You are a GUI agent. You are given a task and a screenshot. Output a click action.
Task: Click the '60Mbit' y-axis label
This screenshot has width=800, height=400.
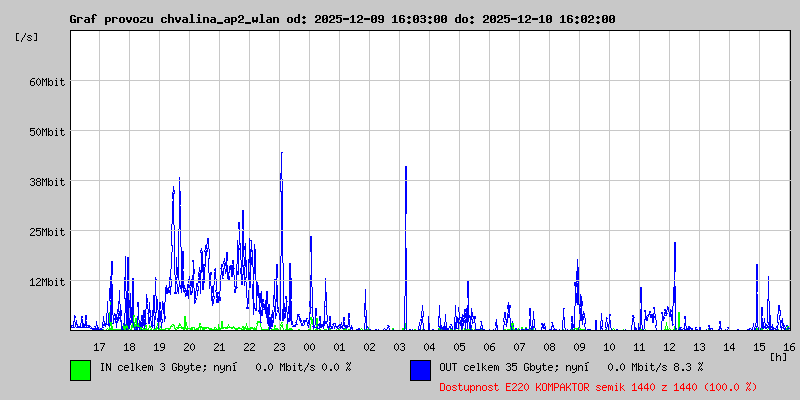click(47, 82)
